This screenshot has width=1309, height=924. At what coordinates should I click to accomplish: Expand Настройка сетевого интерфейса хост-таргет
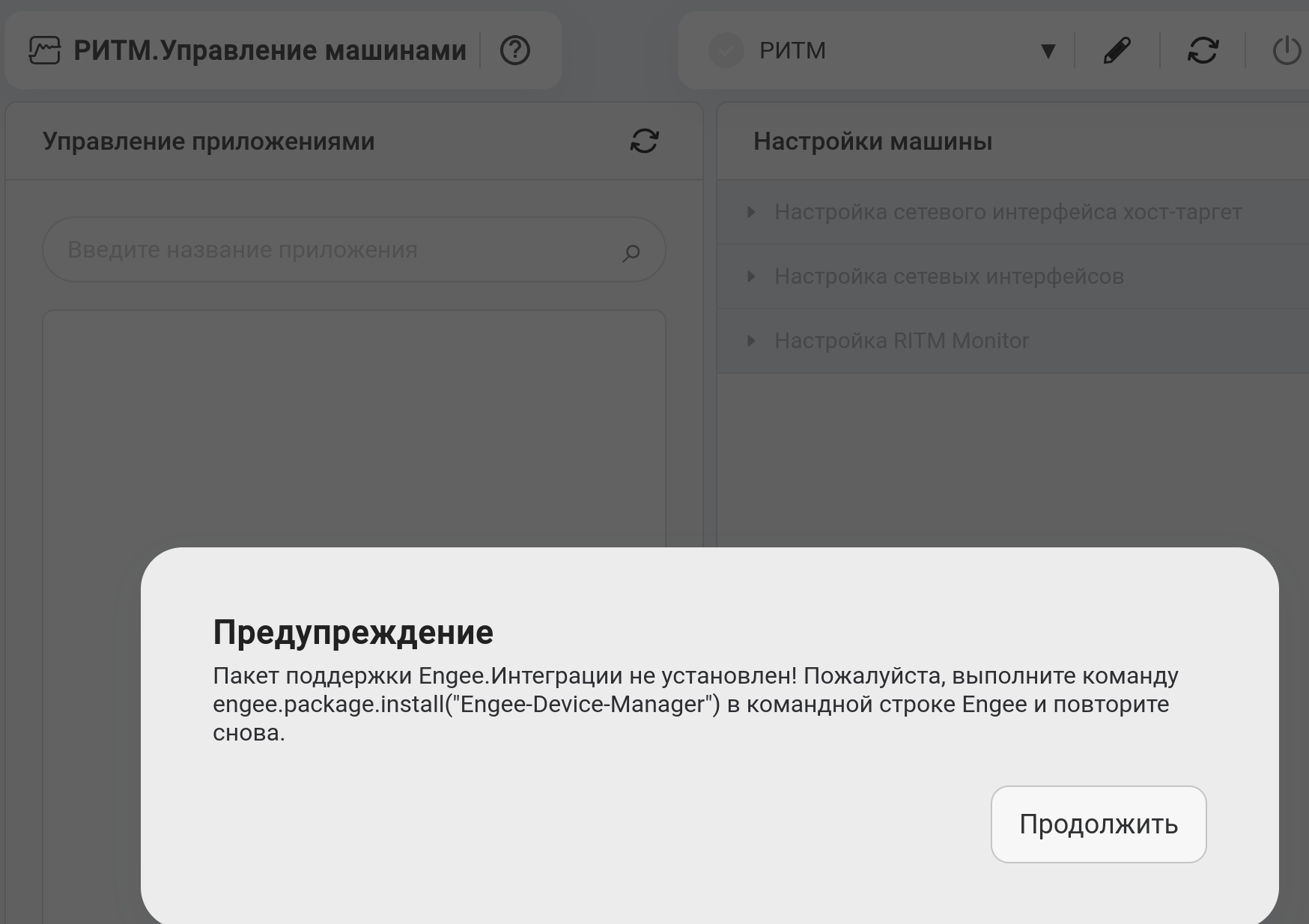[1013, 212]
